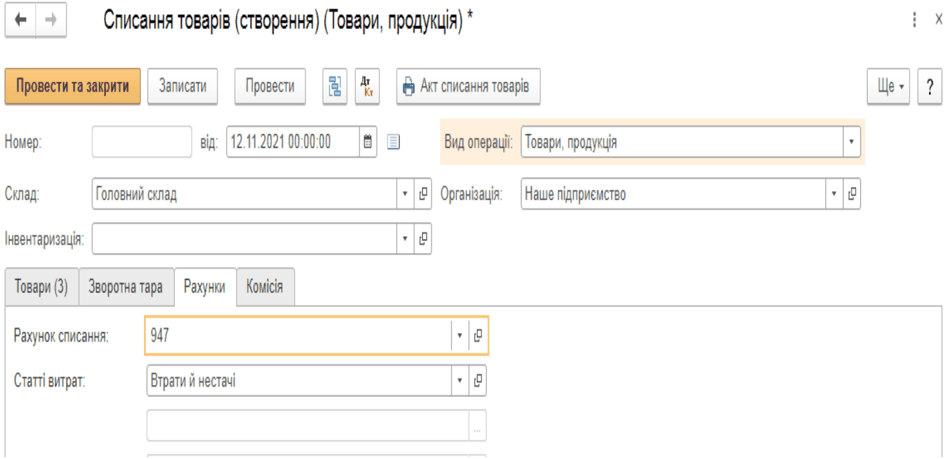Navigate back with the left arrow
This screenshot has width=947, height=459.
pos(21,21)
